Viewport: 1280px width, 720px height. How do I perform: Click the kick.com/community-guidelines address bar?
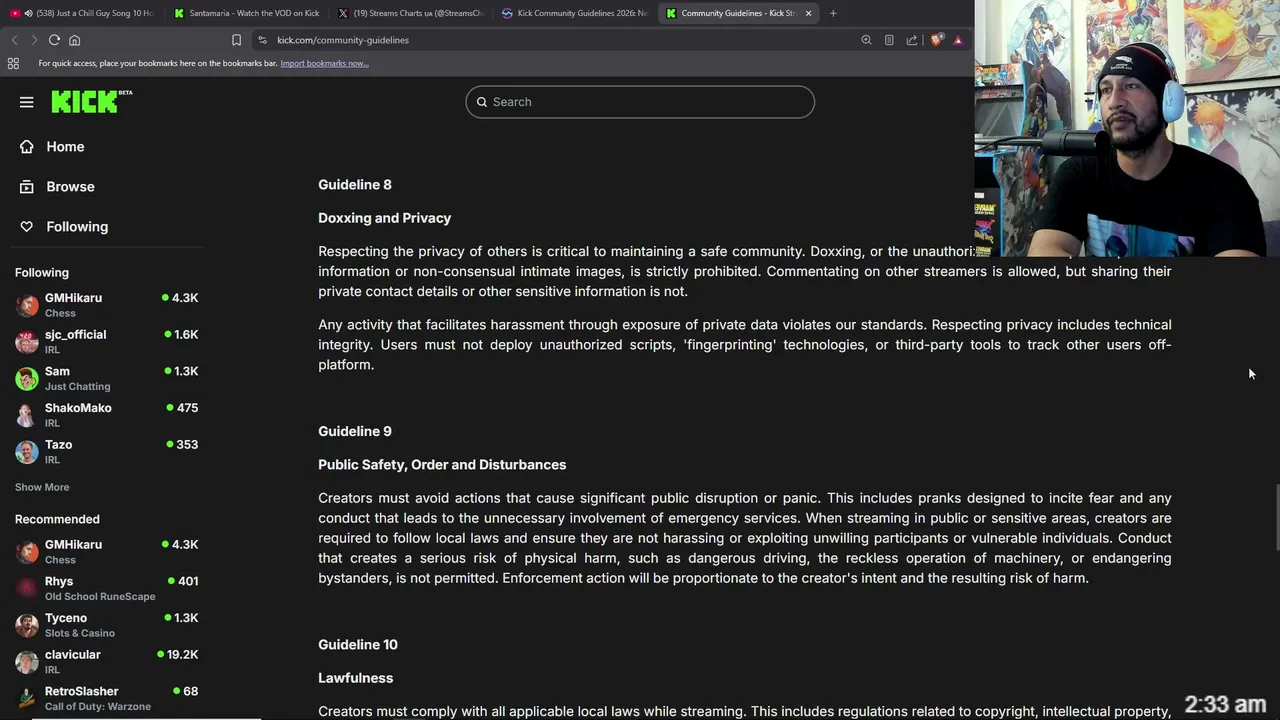[560, 40]
